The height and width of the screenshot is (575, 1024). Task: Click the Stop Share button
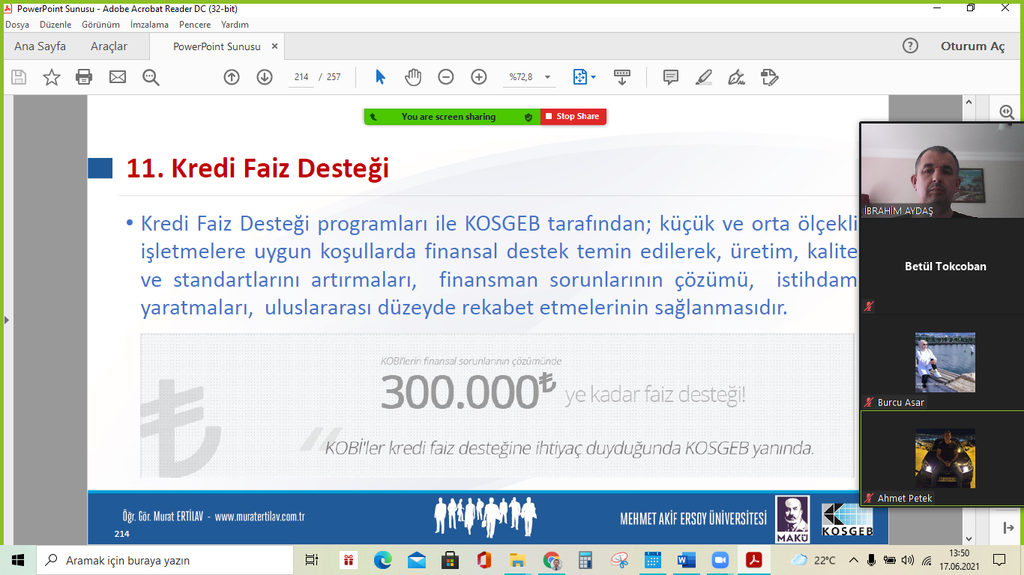(x=572, y=117)
